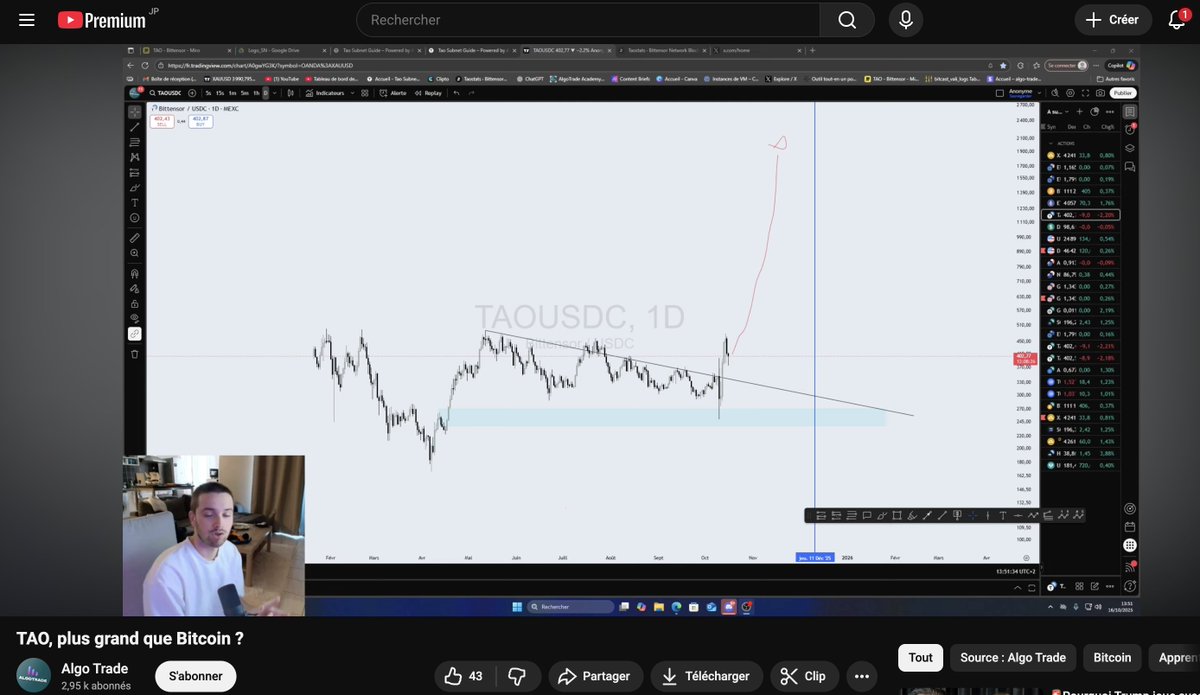Dislike the video with thumbs down
Viewport: 1200px width, 695px height.
(517, 676)
